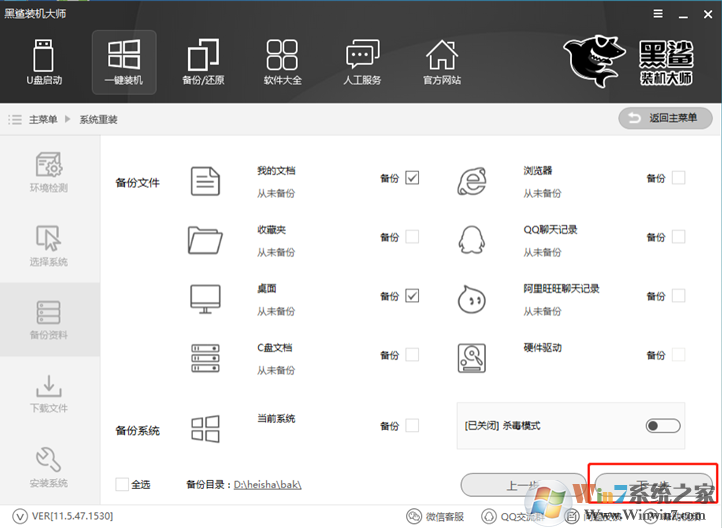Open 人工服务 support chat

[x=362, y=61]
